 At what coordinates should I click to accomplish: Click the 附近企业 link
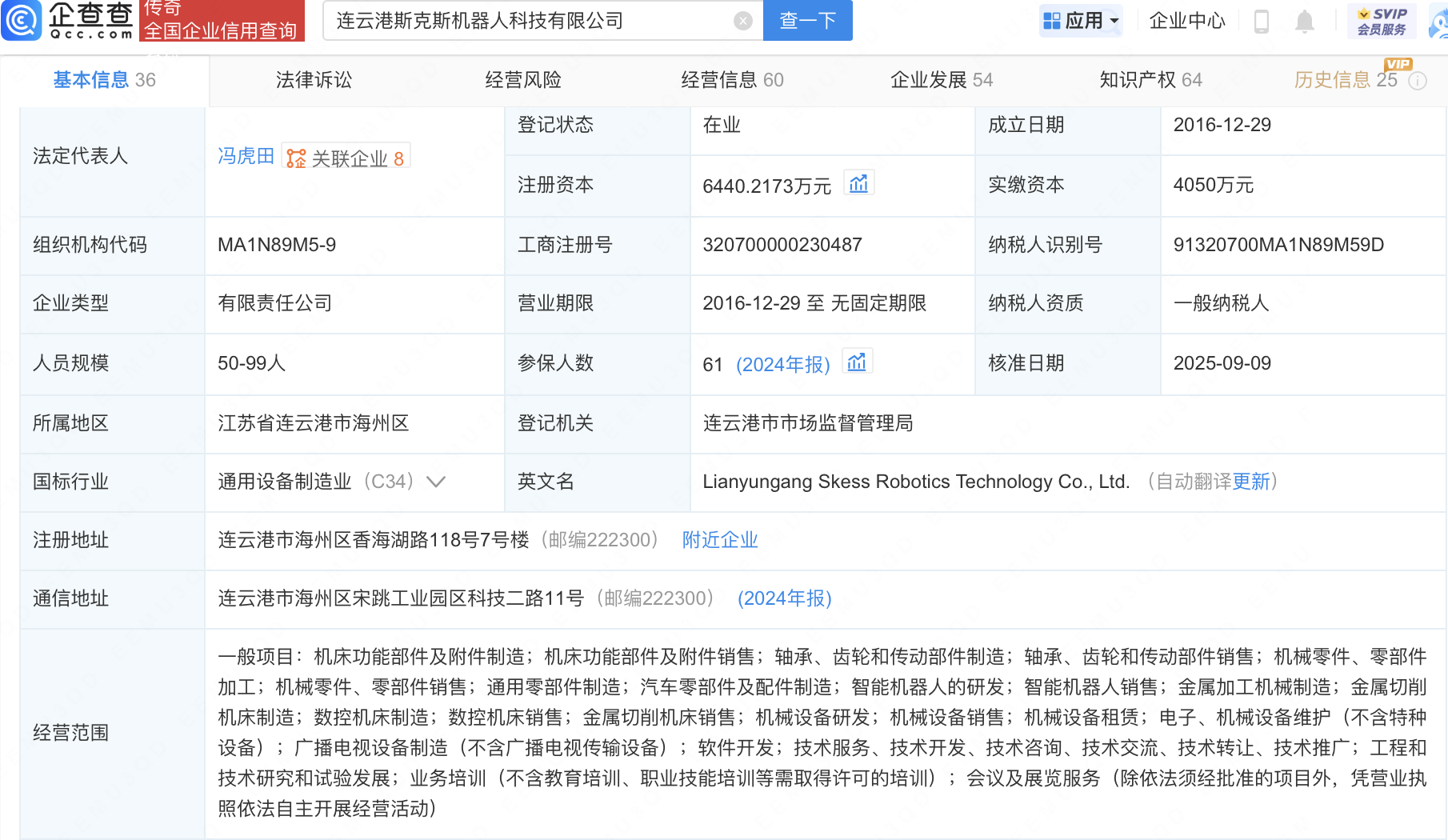(x=719, y=540)
